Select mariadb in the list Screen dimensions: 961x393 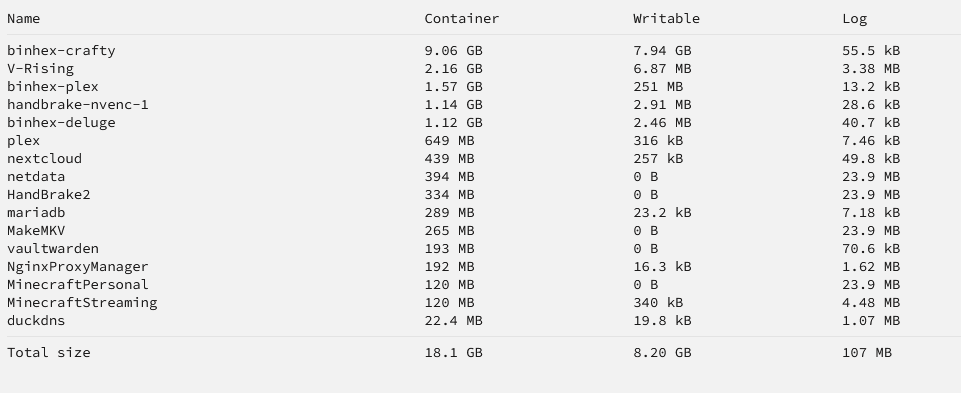(36, 213)
